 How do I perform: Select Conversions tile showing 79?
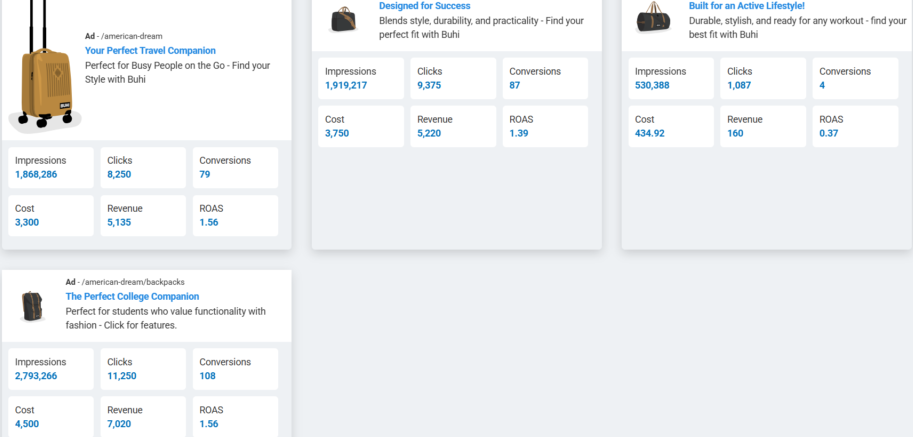[235, 167]
